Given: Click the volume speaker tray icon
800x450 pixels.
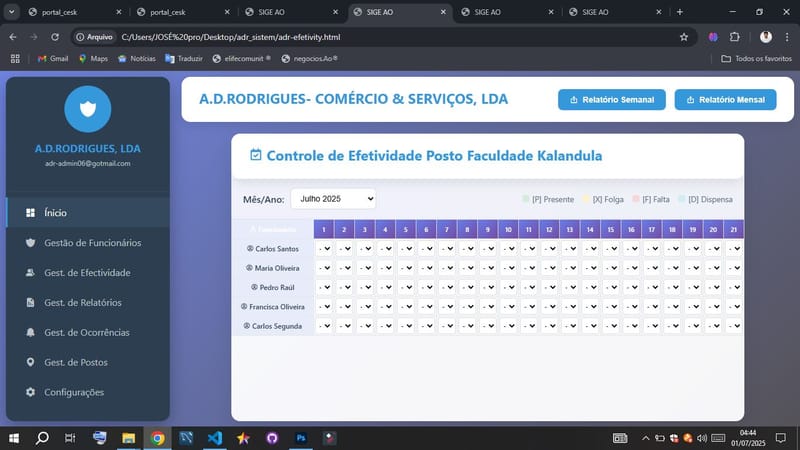Looking at the screenshot, I should point(702,438).
